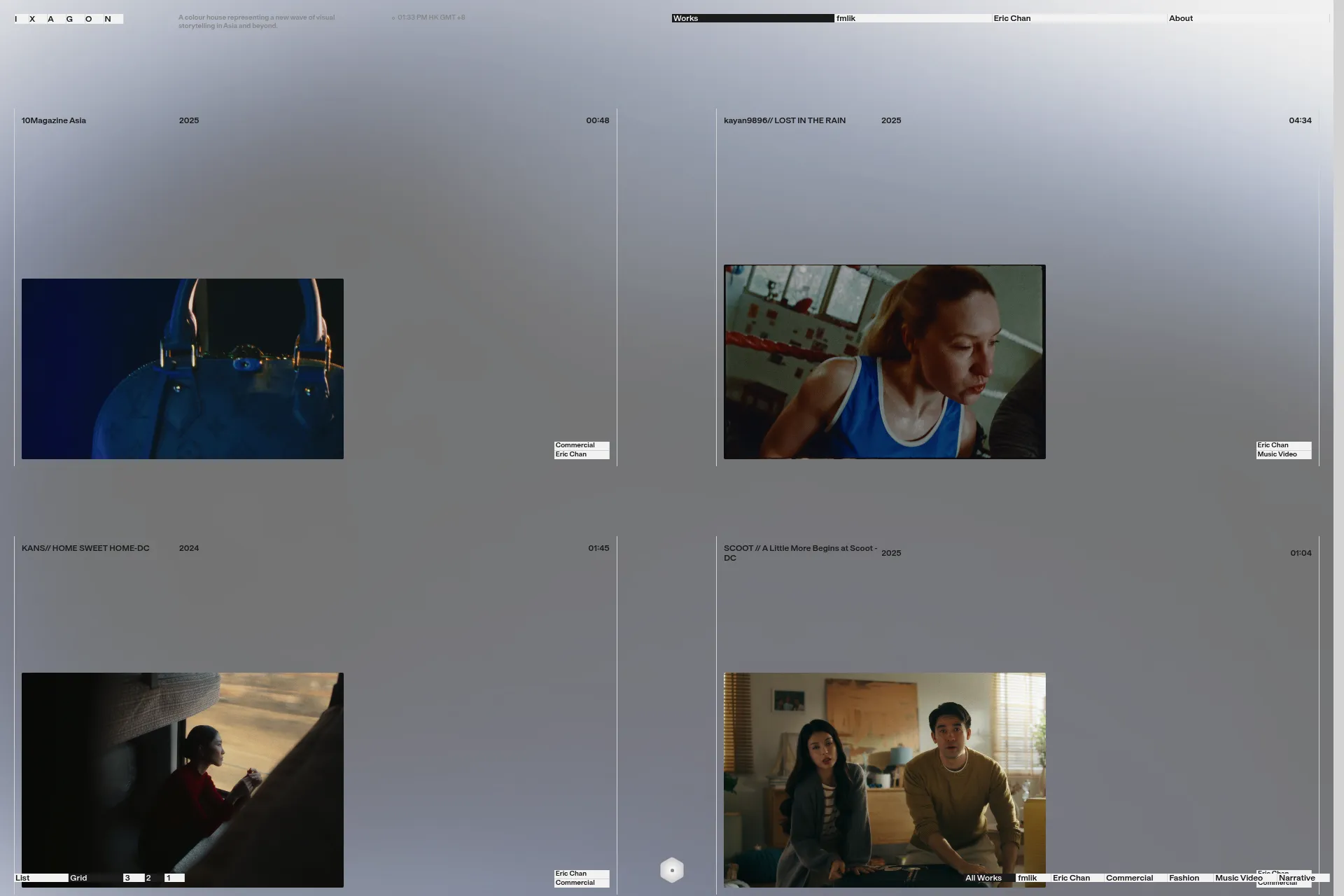Click the Commercial tag on 10Magazine Asia
1344x896 pixels.
point(575,445)
